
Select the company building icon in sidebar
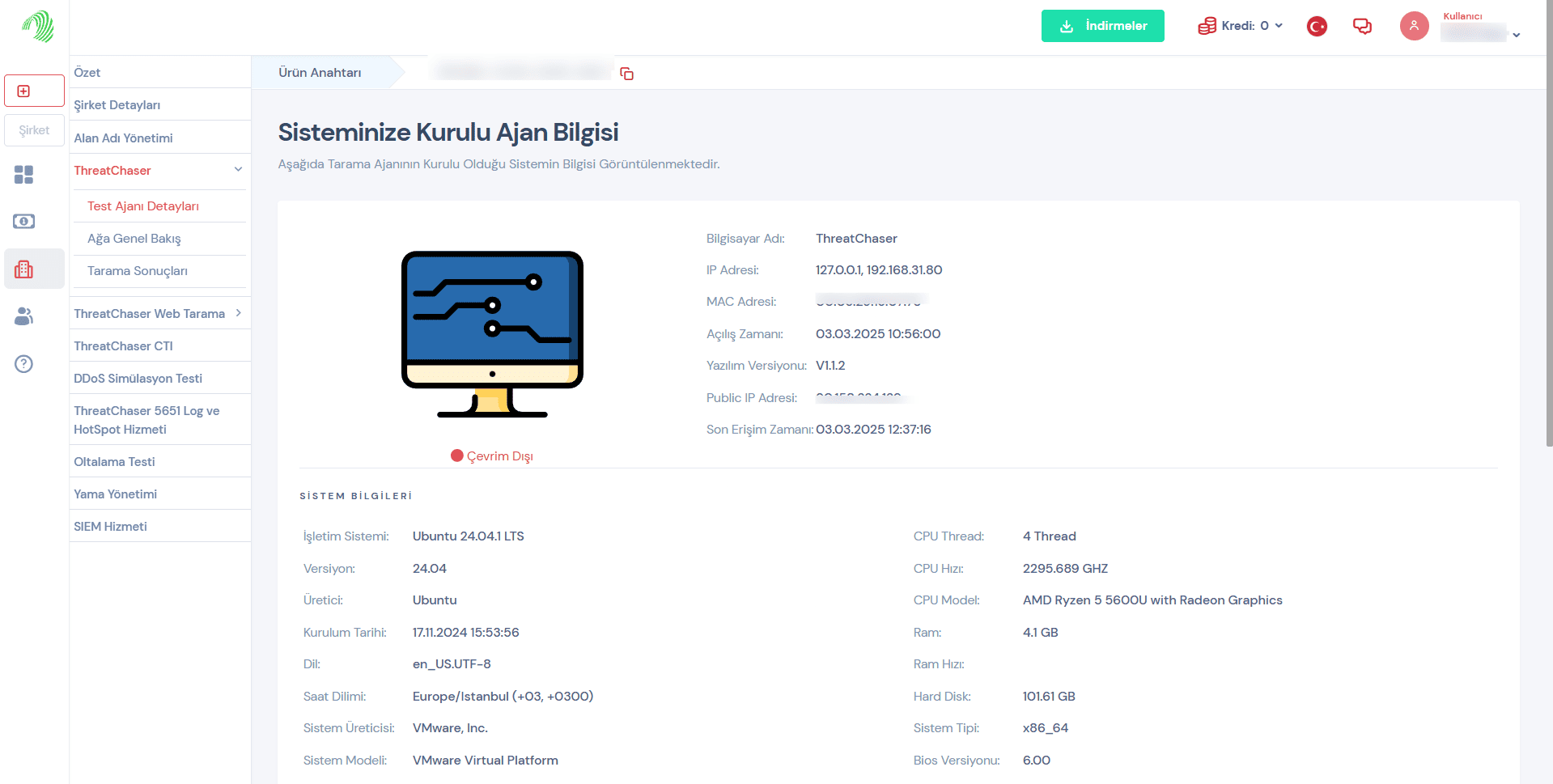[x=24, y=269]
